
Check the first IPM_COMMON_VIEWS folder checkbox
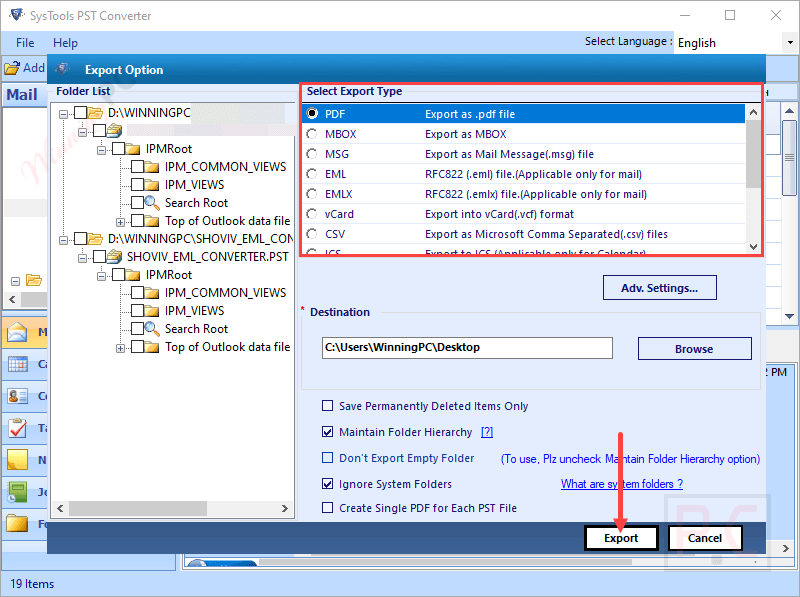click(137, 167)
